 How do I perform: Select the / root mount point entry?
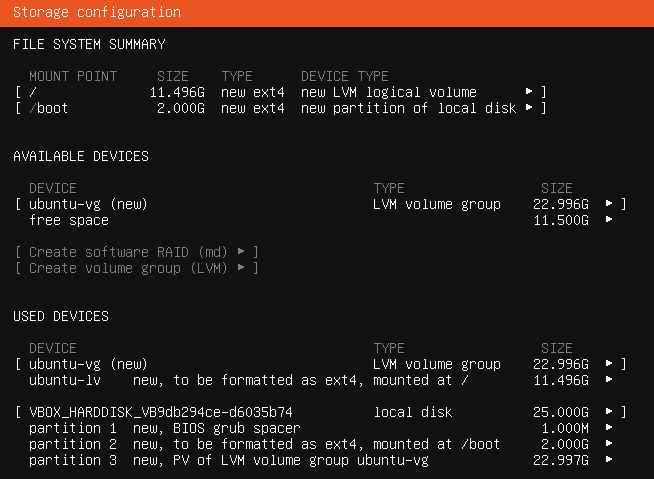click(281, 92)
